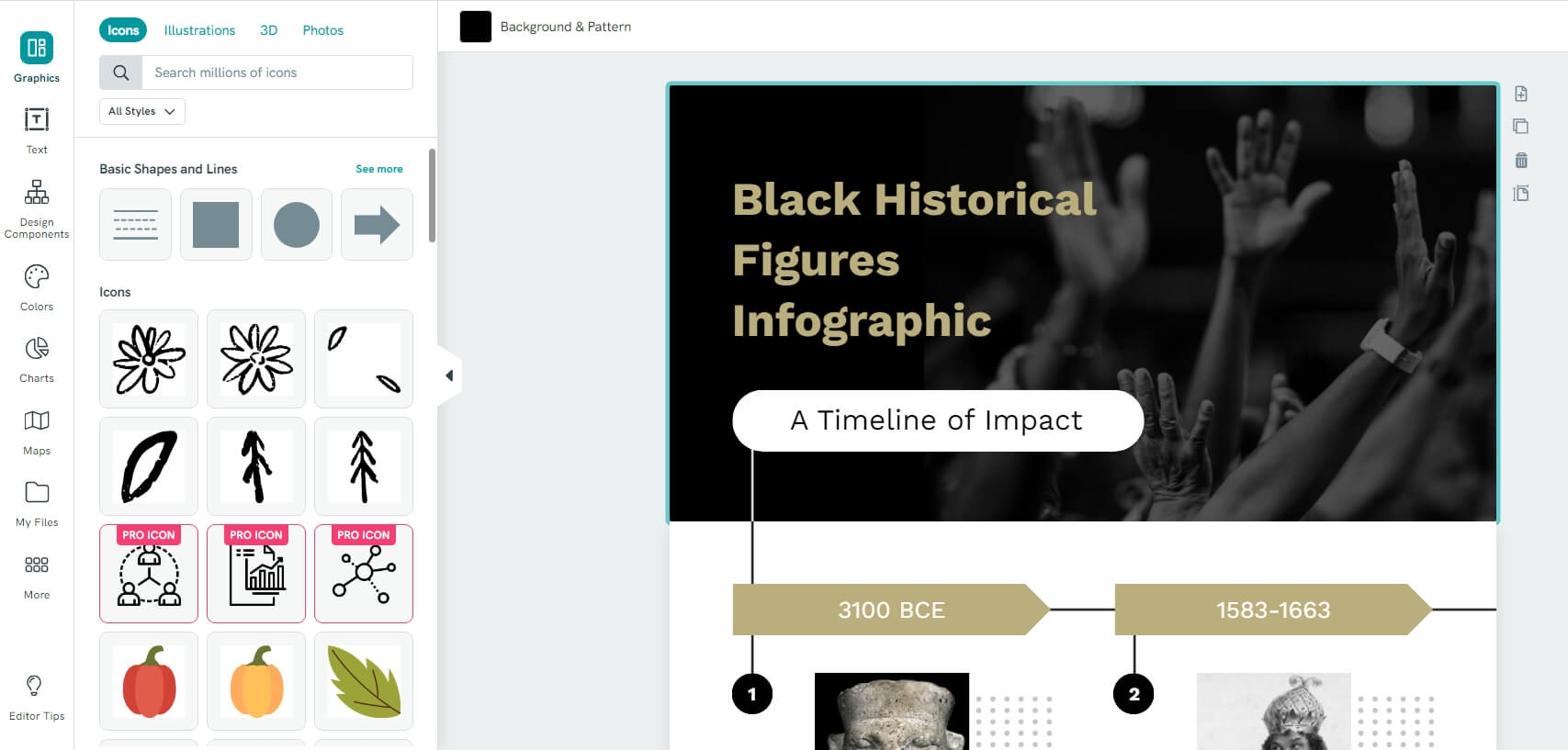Switch to the Icons tab
This screenshot has width=1568, height=750.
click(x=123, y=30)
